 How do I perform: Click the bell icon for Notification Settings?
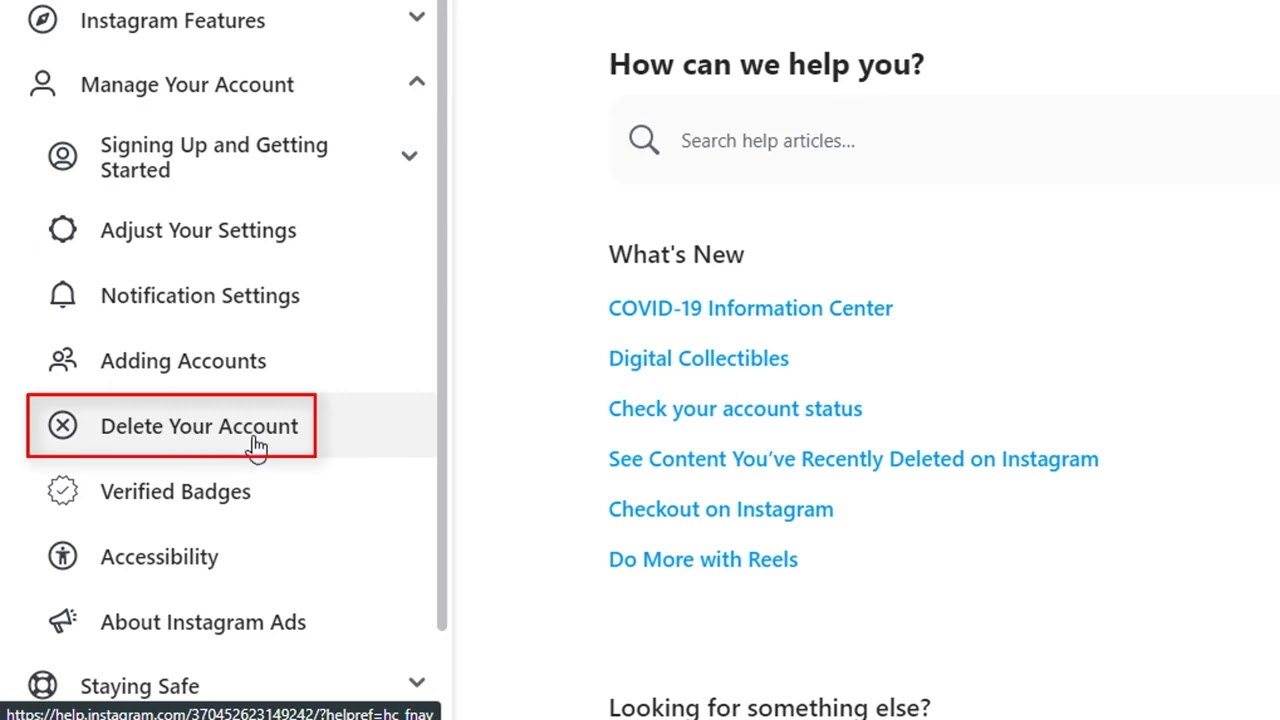coord(62,295)
